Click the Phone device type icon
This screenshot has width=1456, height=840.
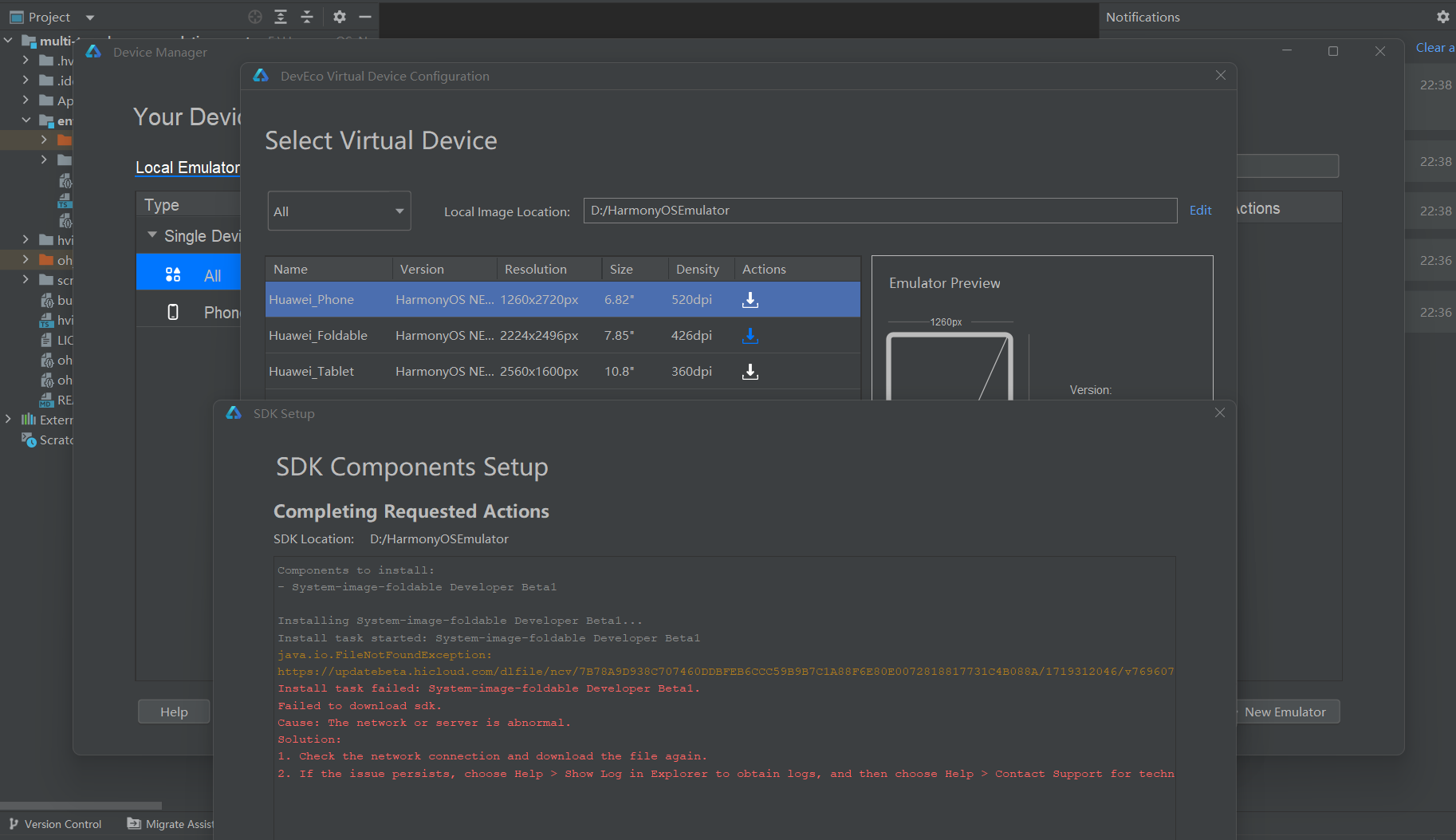(x=173, y=312)
